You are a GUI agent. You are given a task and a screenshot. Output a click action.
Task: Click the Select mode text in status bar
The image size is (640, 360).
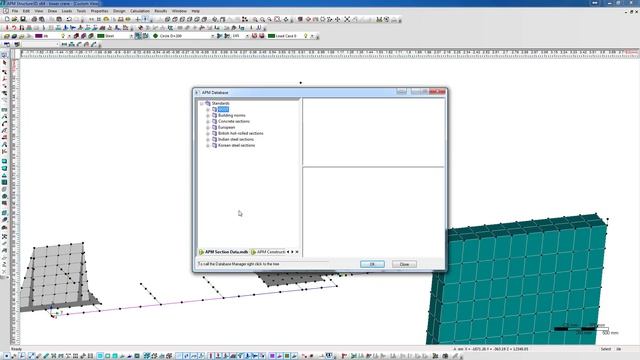tap(606, 349)
